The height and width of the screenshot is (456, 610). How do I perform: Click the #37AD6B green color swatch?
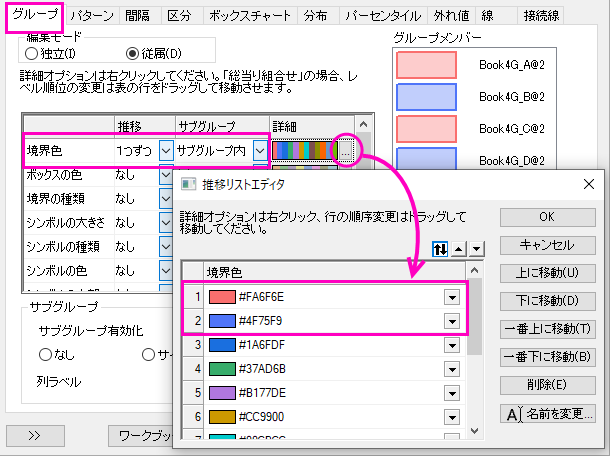coord(222,369)
